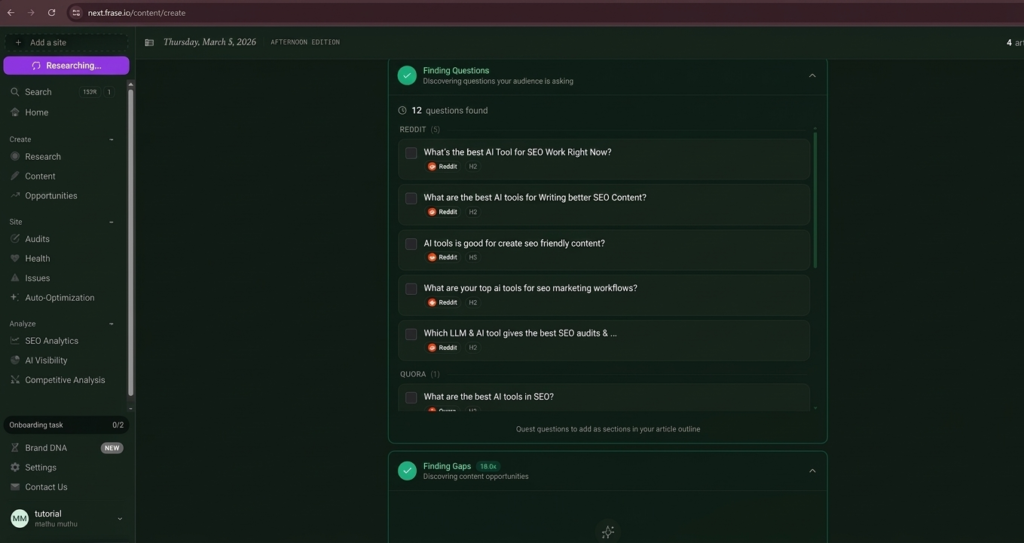Click the AI Visibility icon

tap(15, 361)
